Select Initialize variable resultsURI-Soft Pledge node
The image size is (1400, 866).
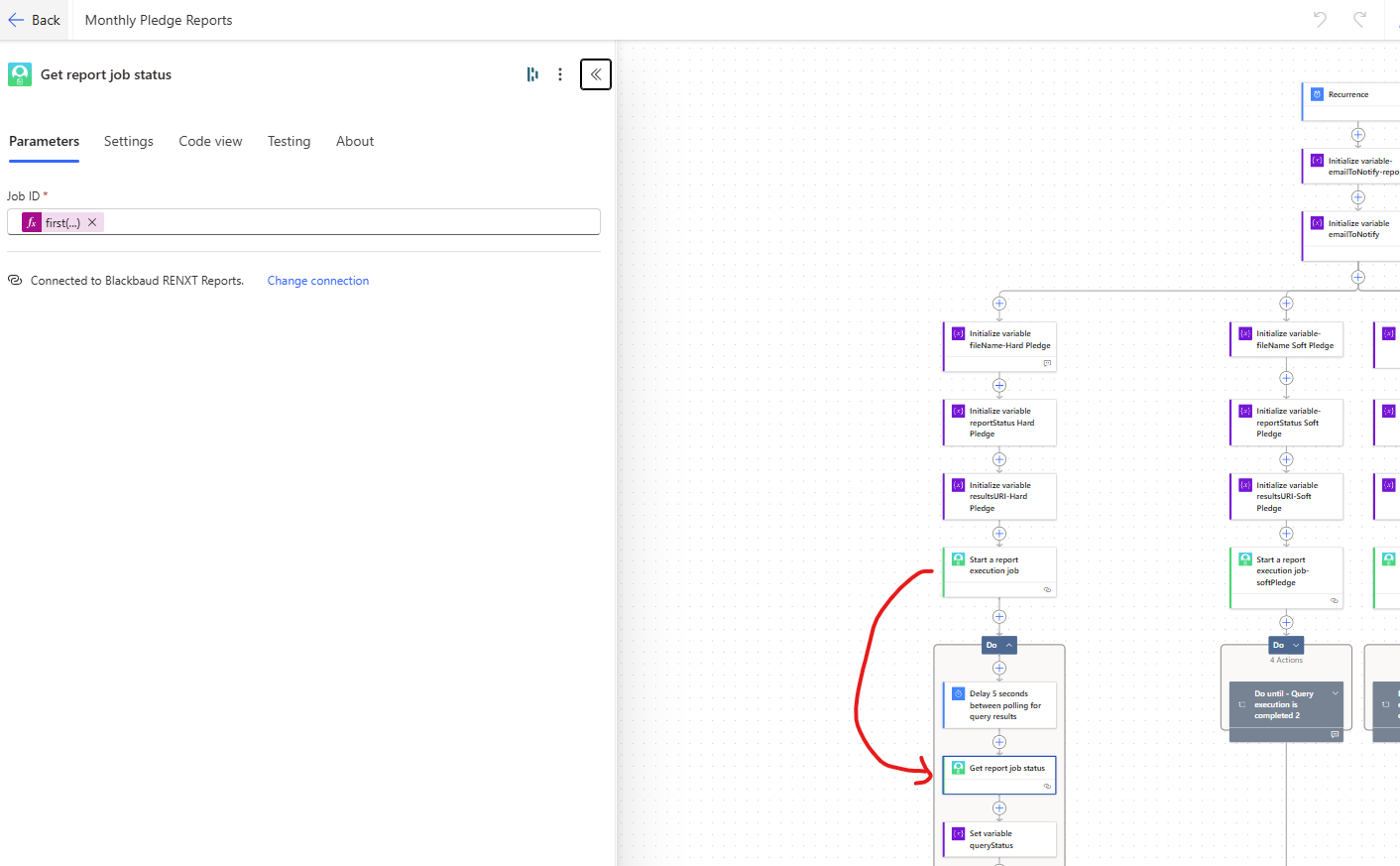1286,496
